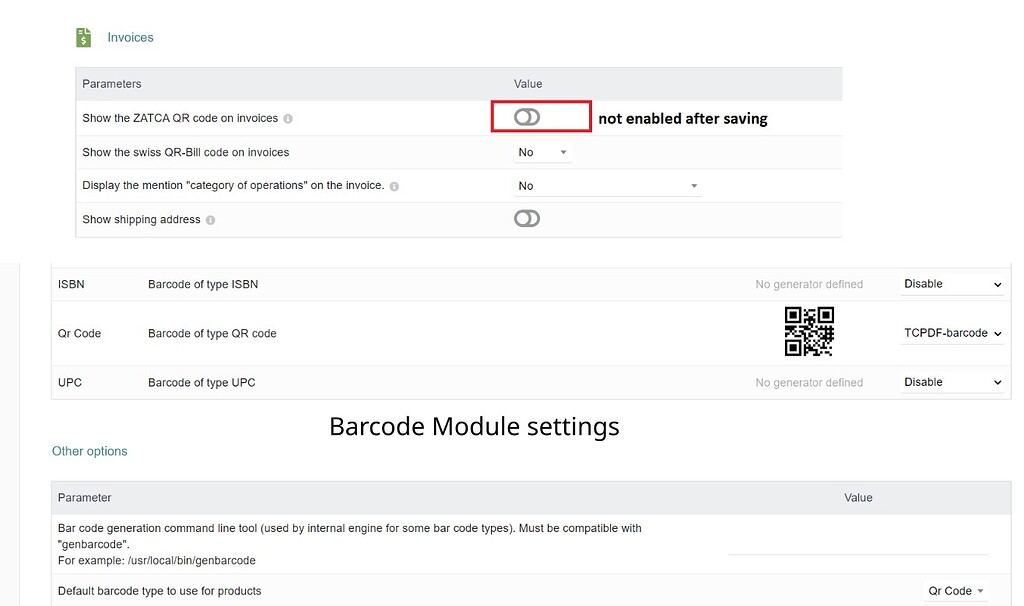Click the green Invoices module icon
The image size is (1024, 606).
click(x=83, y=36)
